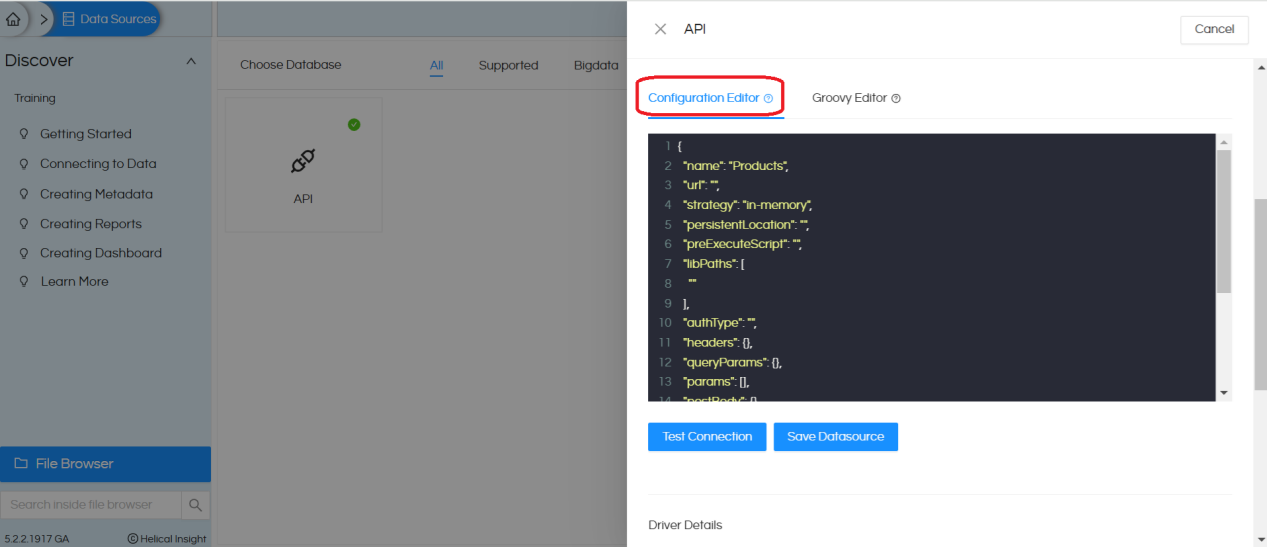Viewport: 1267px width, 547px height.
Task: Switch to Configuration Editor tab
Action: (703, 98)
